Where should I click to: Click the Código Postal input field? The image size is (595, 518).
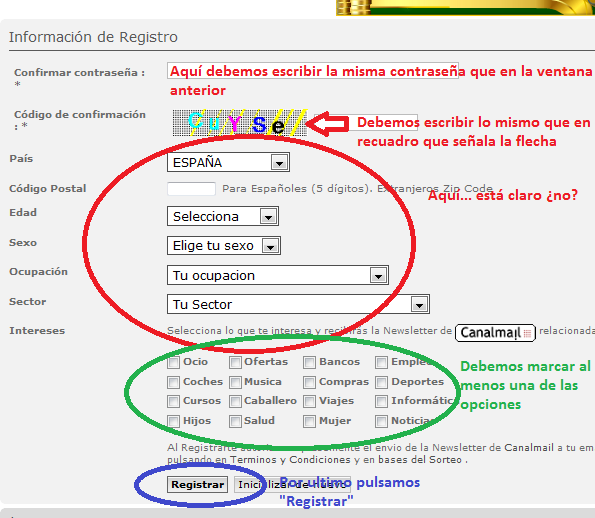(x=191, y=189)
